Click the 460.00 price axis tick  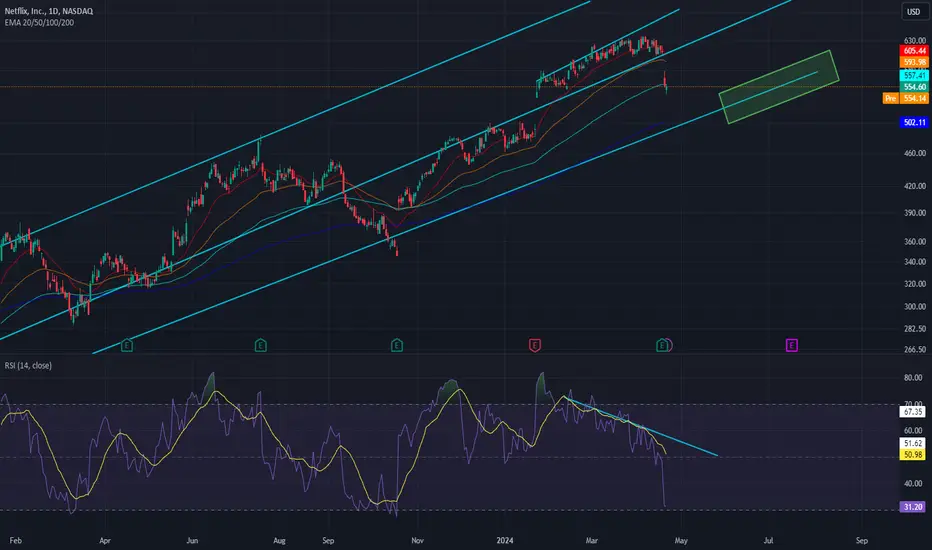tap(915, 153)
